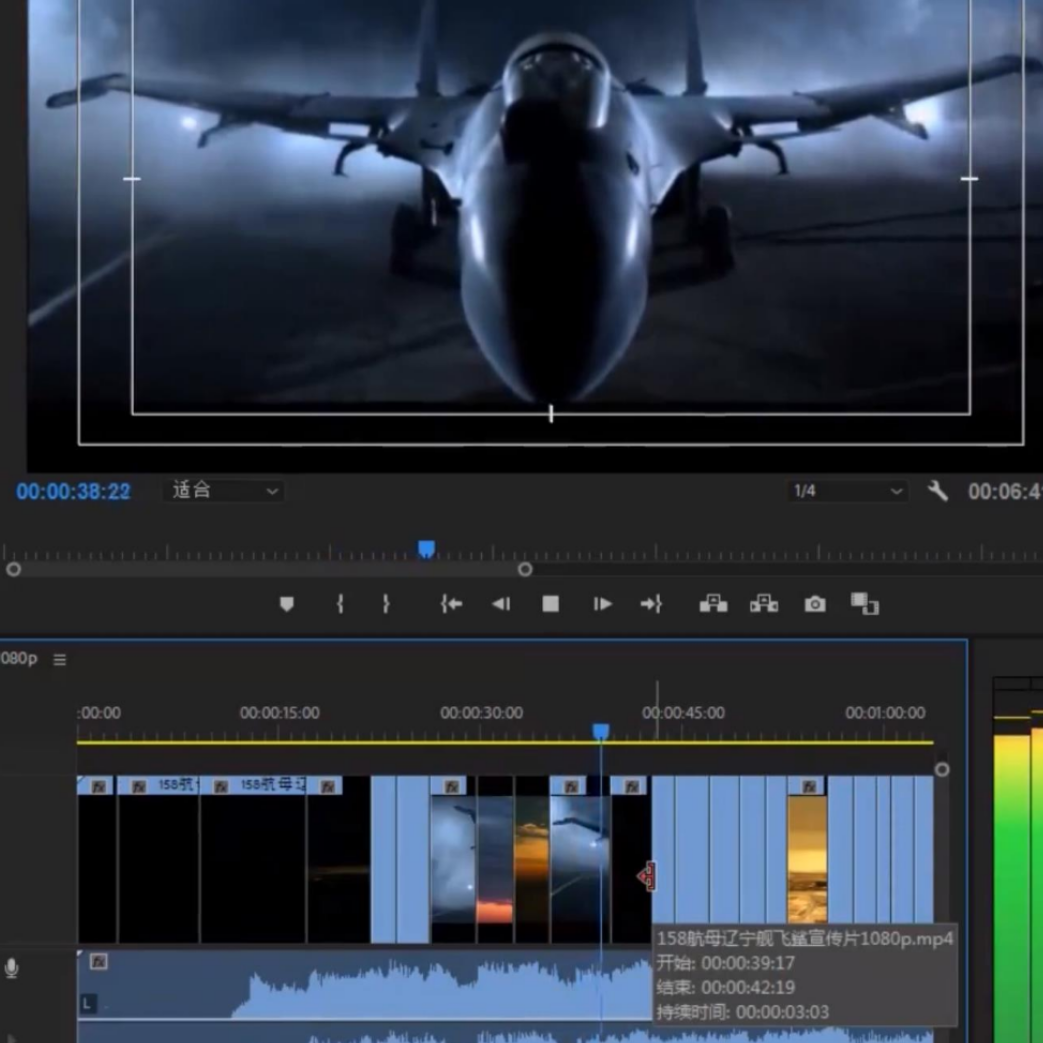Export frame with the camera icon

tap(815, 604)
